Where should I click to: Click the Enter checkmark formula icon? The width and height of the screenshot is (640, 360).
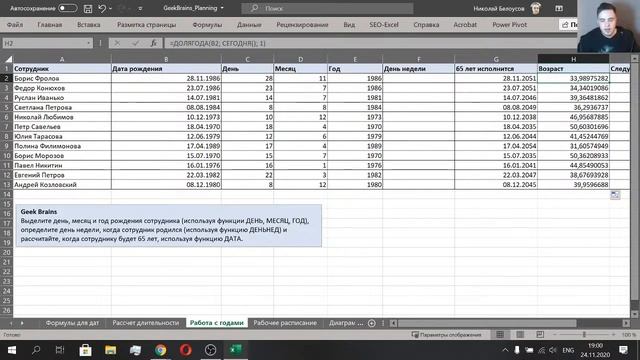click(x=136, y=43)
